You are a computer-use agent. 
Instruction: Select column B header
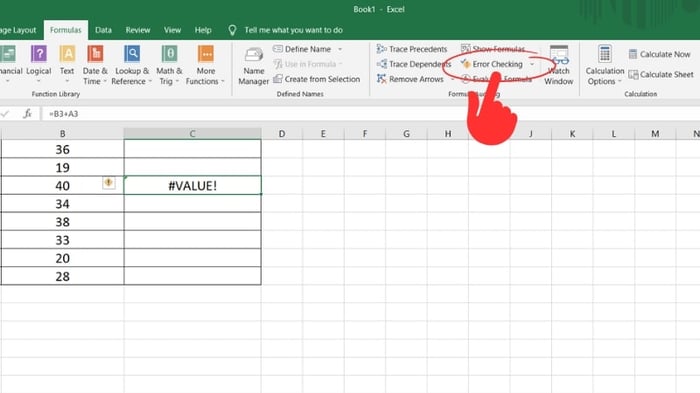pyautogui.click(x=62, y=134)
